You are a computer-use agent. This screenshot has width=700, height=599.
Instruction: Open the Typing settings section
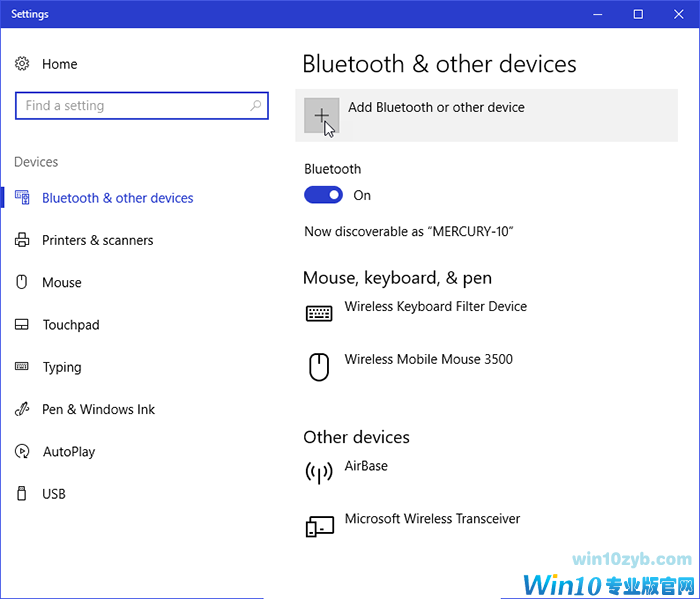pos(62,367)
